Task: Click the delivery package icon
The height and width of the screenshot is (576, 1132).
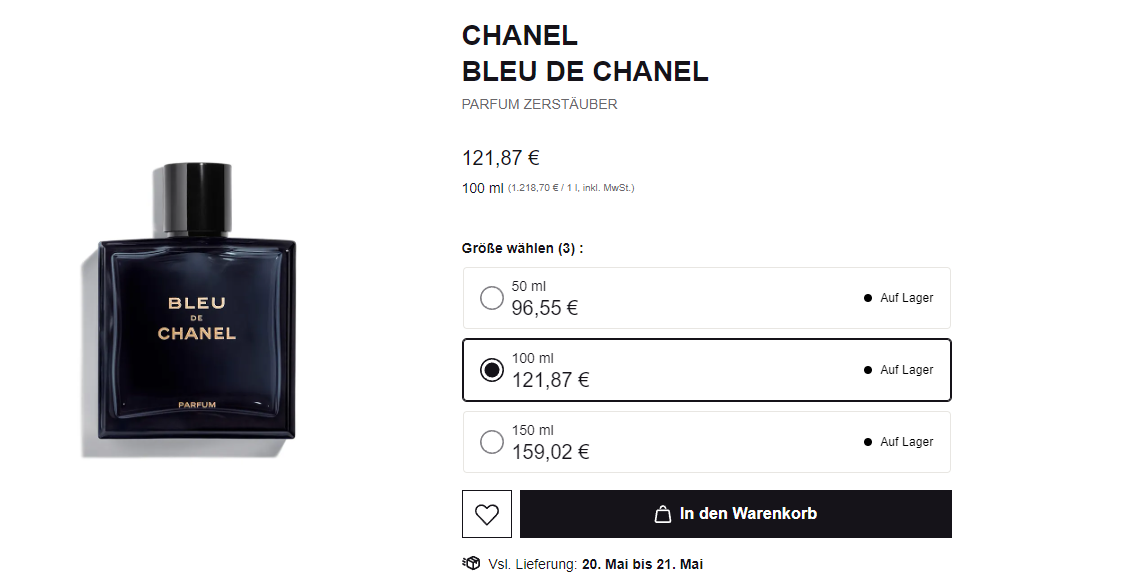Action: [x=471, y=563]
